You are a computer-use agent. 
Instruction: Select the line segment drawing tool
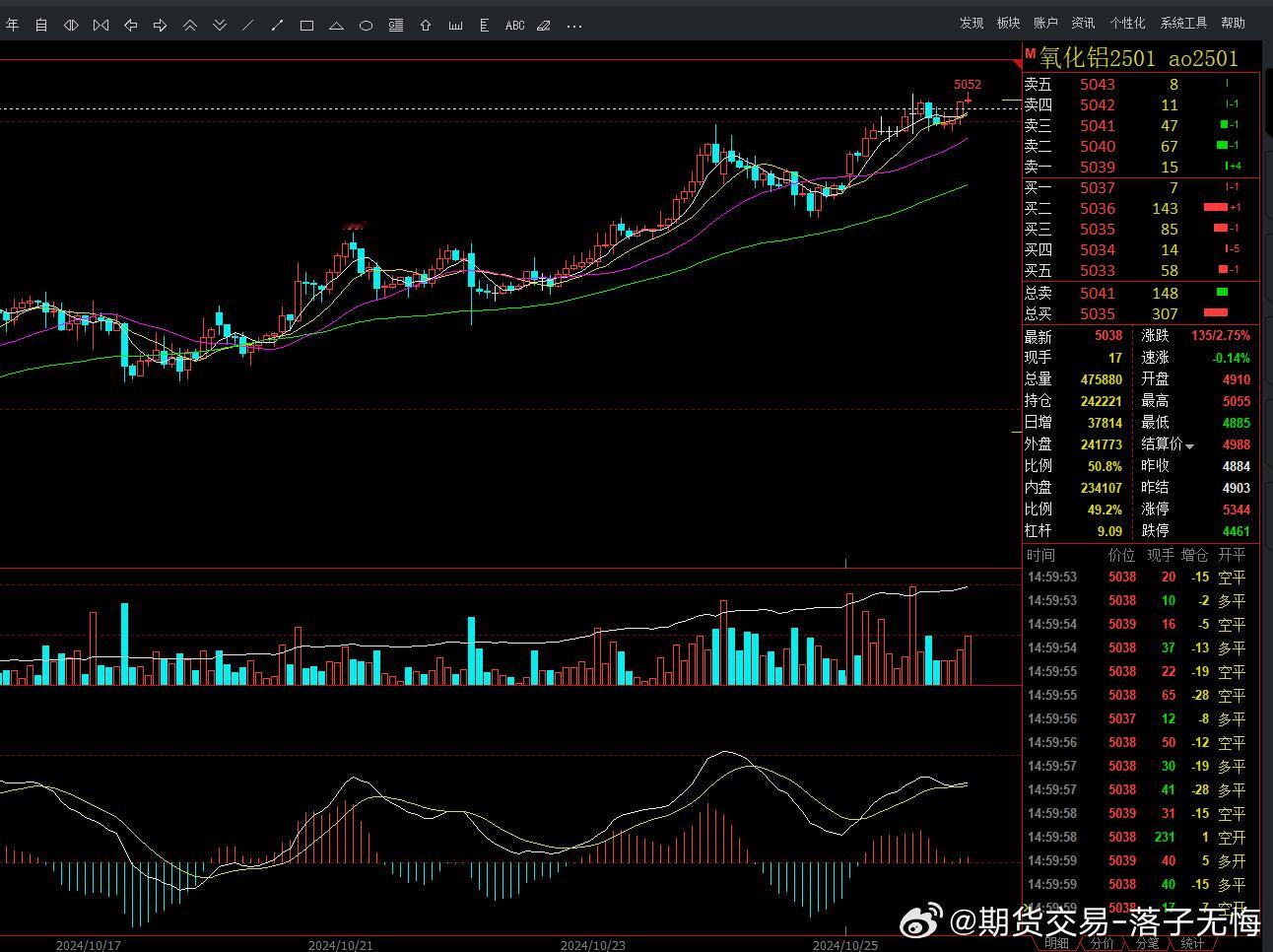click(x=277, y=25)
